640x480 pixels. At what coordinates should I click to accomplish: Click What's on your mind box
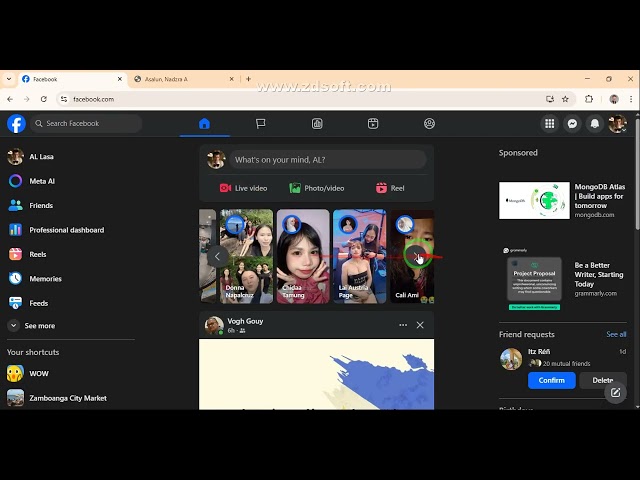[x=328, y=160]
